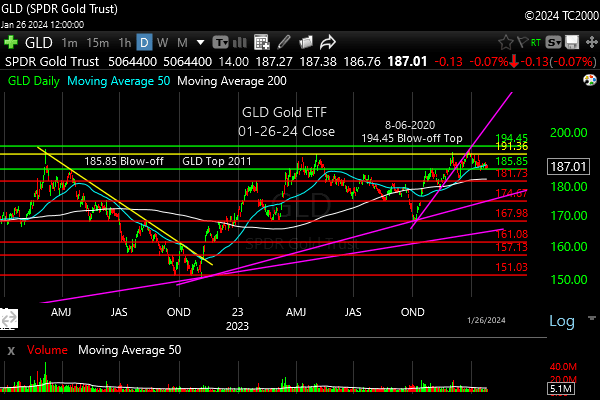Click the save floppy disk icon
The image size is (600, 400).
coord(572,42)
